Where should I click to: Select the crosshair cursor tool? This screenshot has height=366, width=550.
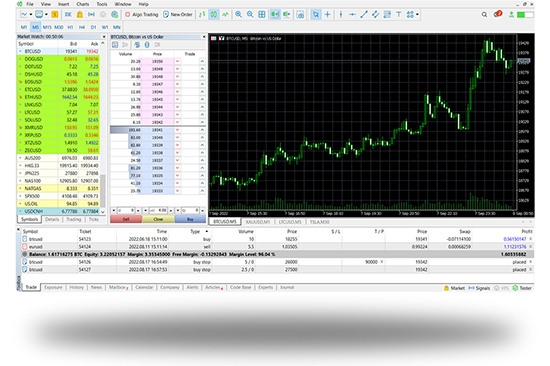tap(327, 14)
